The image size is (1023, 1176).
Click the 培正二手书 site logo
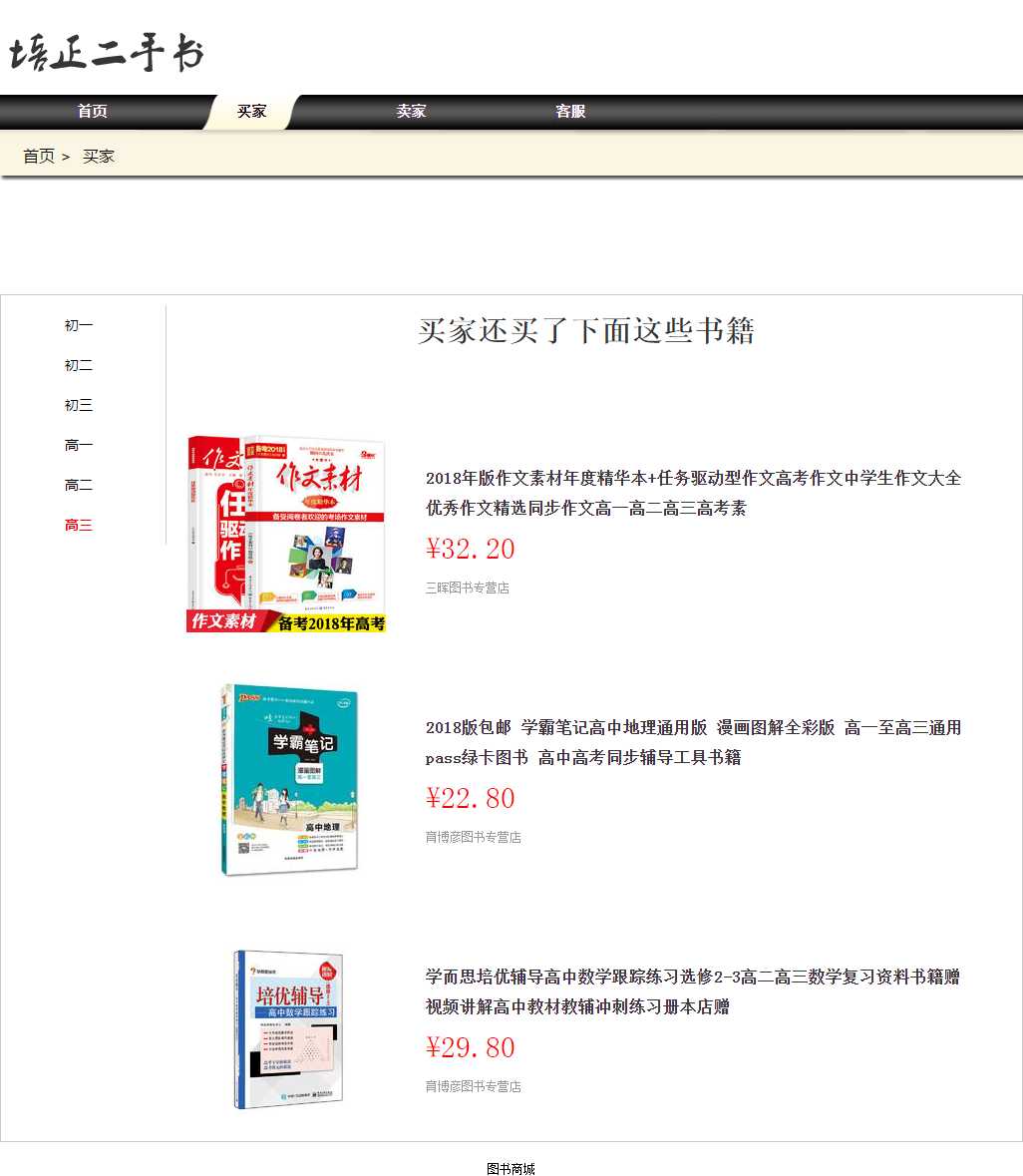pos(107,53)
